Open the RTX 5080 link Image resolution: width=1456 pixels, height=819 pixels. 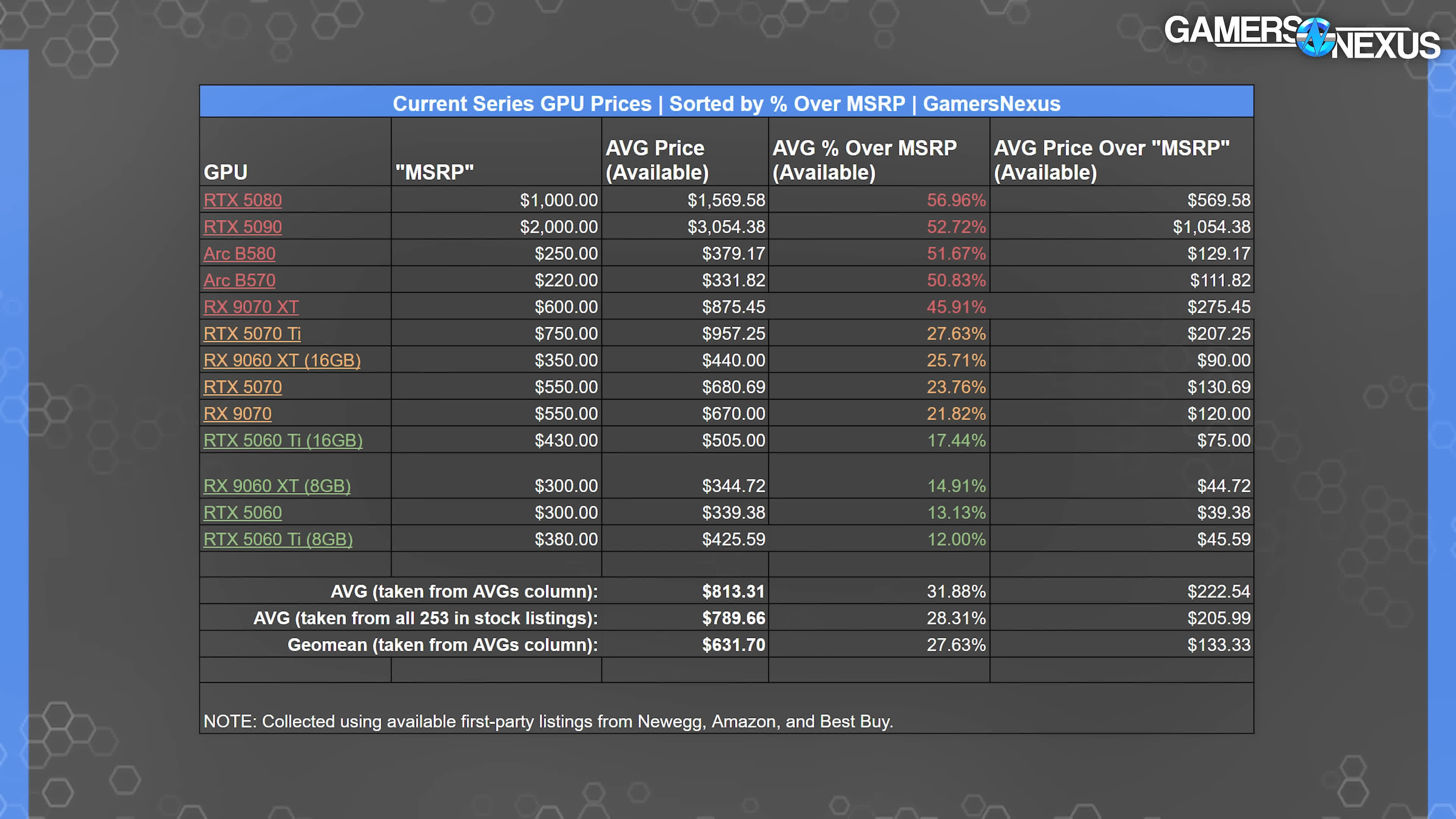point(243,200)
